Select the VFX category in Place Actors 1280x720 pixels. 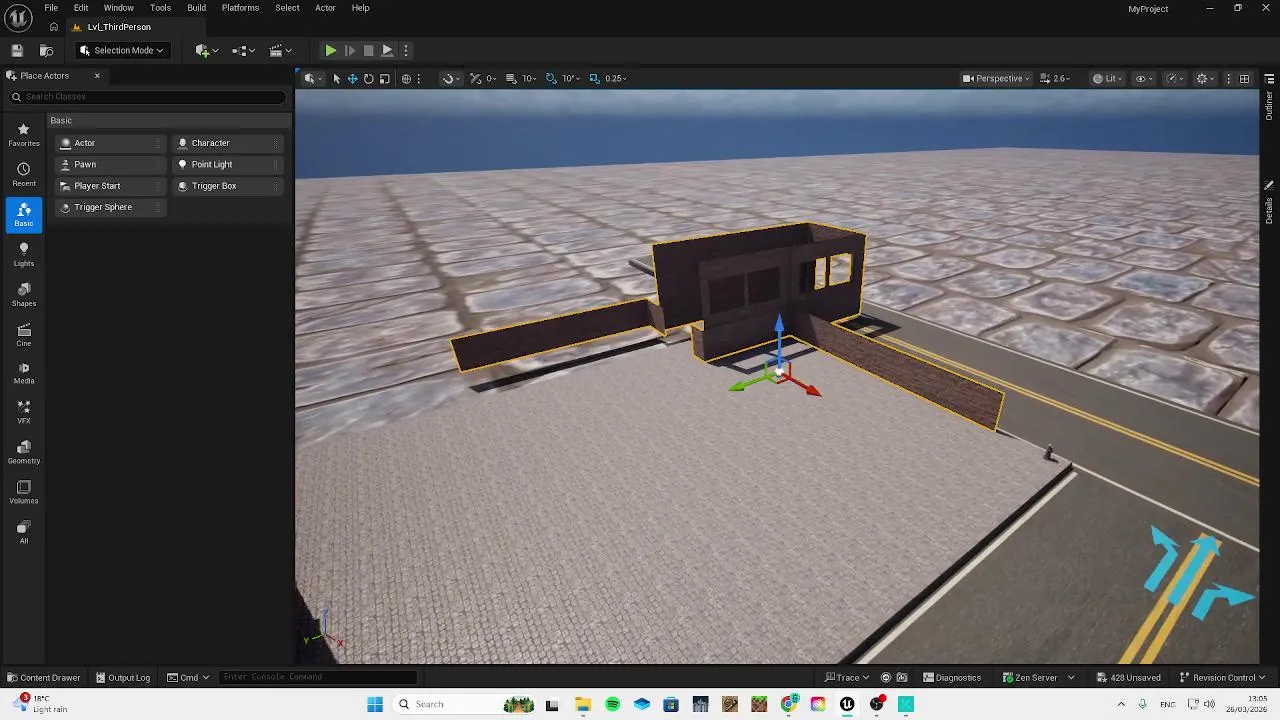[24, 412]
